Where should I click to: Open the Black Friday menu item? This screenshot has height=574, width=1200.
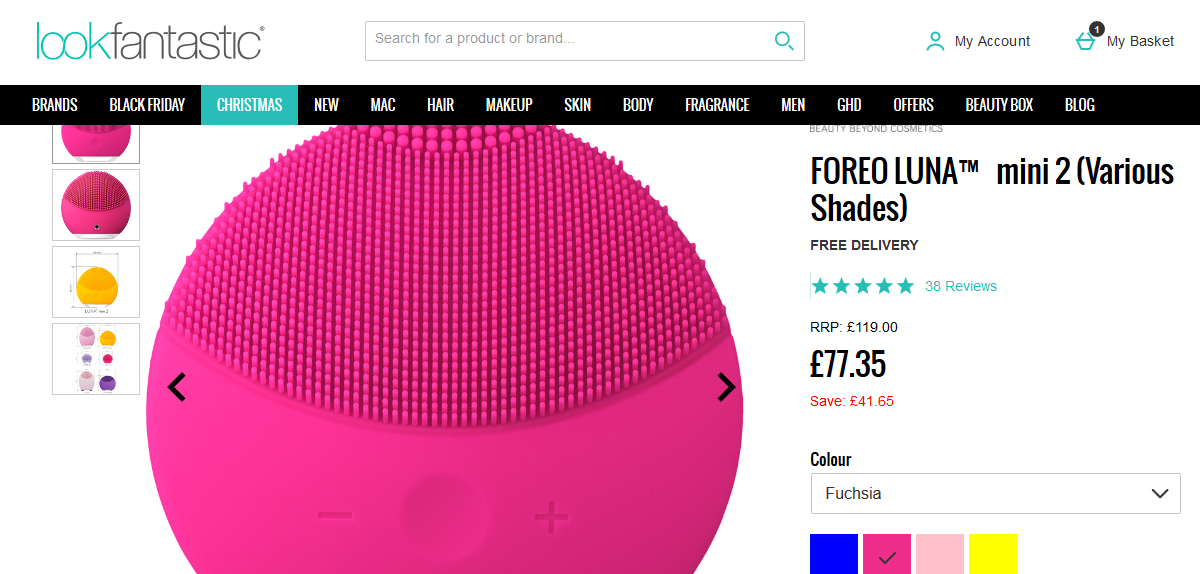147,105
